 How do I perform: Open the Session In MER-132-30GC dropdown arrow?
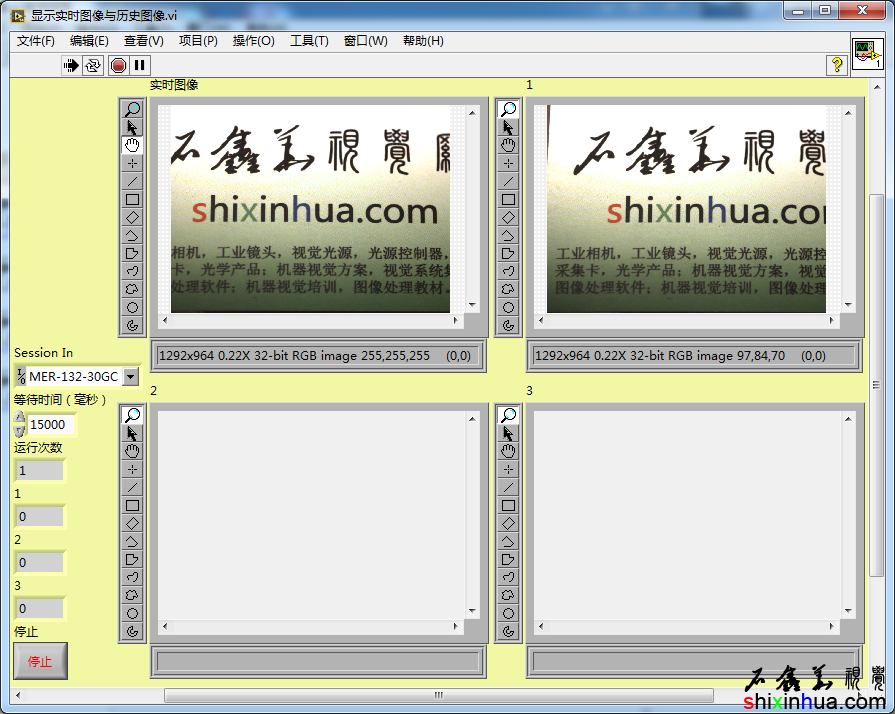131,377
